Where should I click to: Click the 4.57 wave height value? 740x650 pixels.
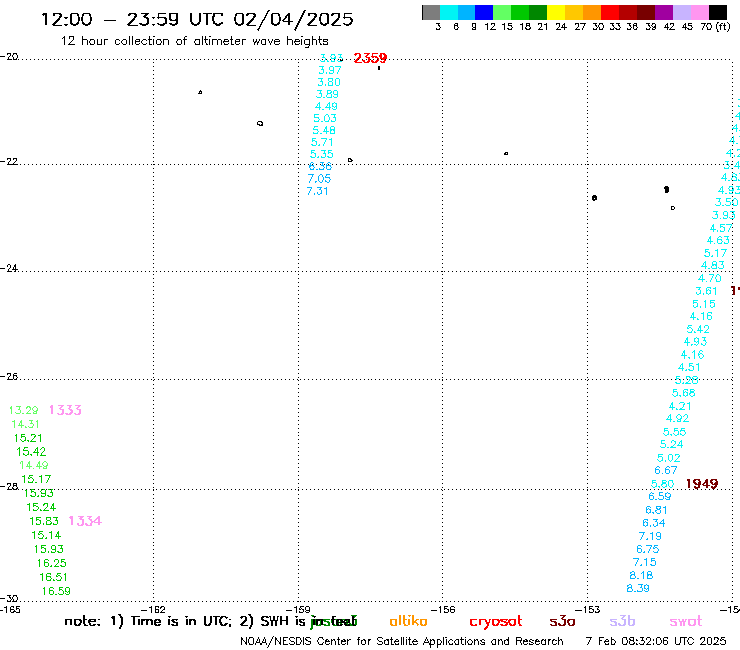pos(721,228)
